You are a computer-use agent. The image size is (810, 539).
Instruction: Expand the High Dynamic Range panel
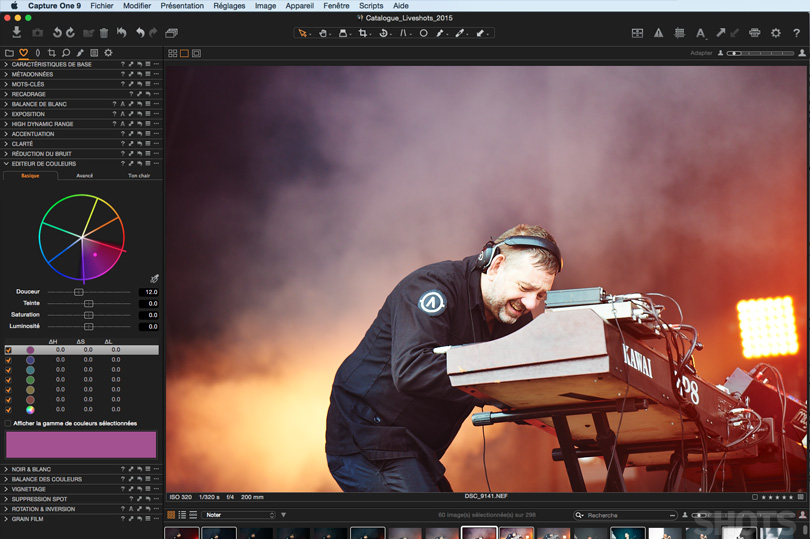point(6,124)
